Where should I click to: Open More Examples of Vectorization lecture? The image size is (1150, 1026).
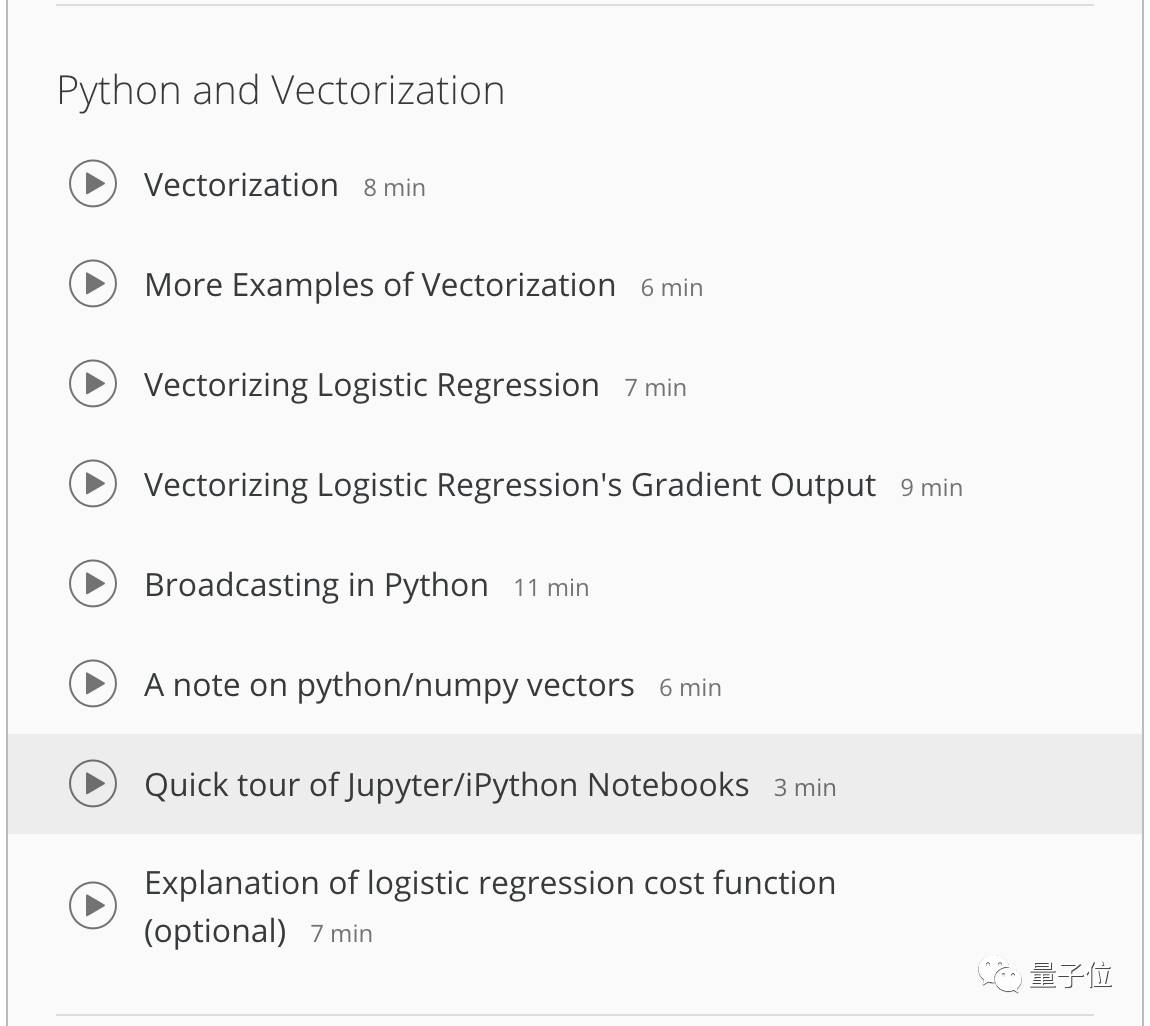(x=379, y=285)
